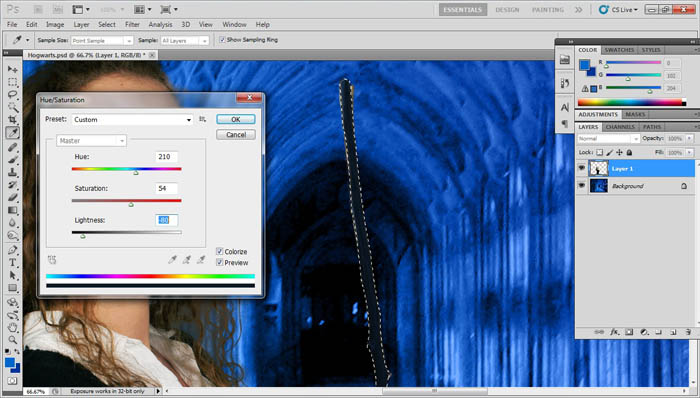Create new adjustment layer from Layers panel

point(644,332)
